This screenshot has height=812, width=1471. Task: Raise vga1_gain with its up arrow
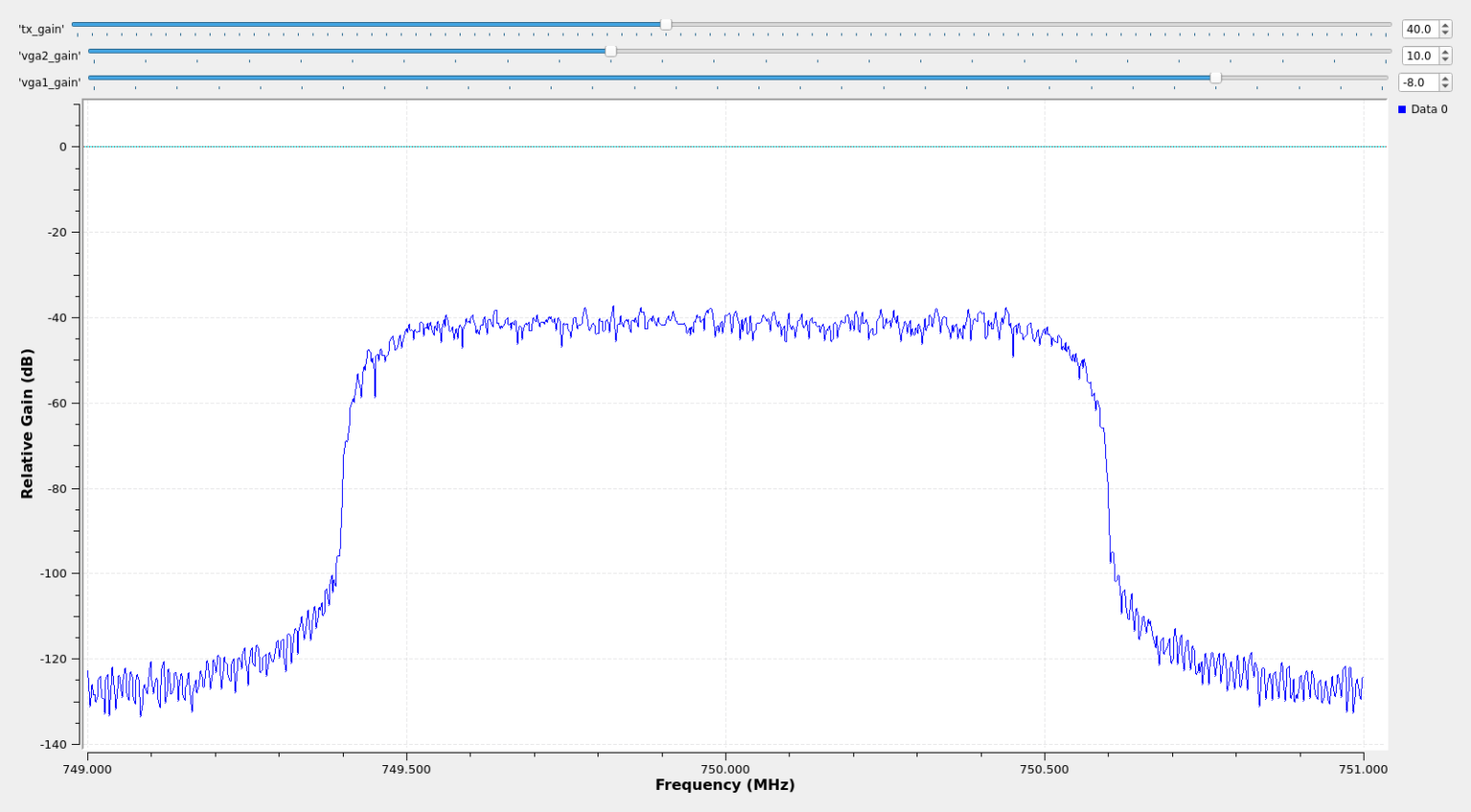[x=1445, y=79]
